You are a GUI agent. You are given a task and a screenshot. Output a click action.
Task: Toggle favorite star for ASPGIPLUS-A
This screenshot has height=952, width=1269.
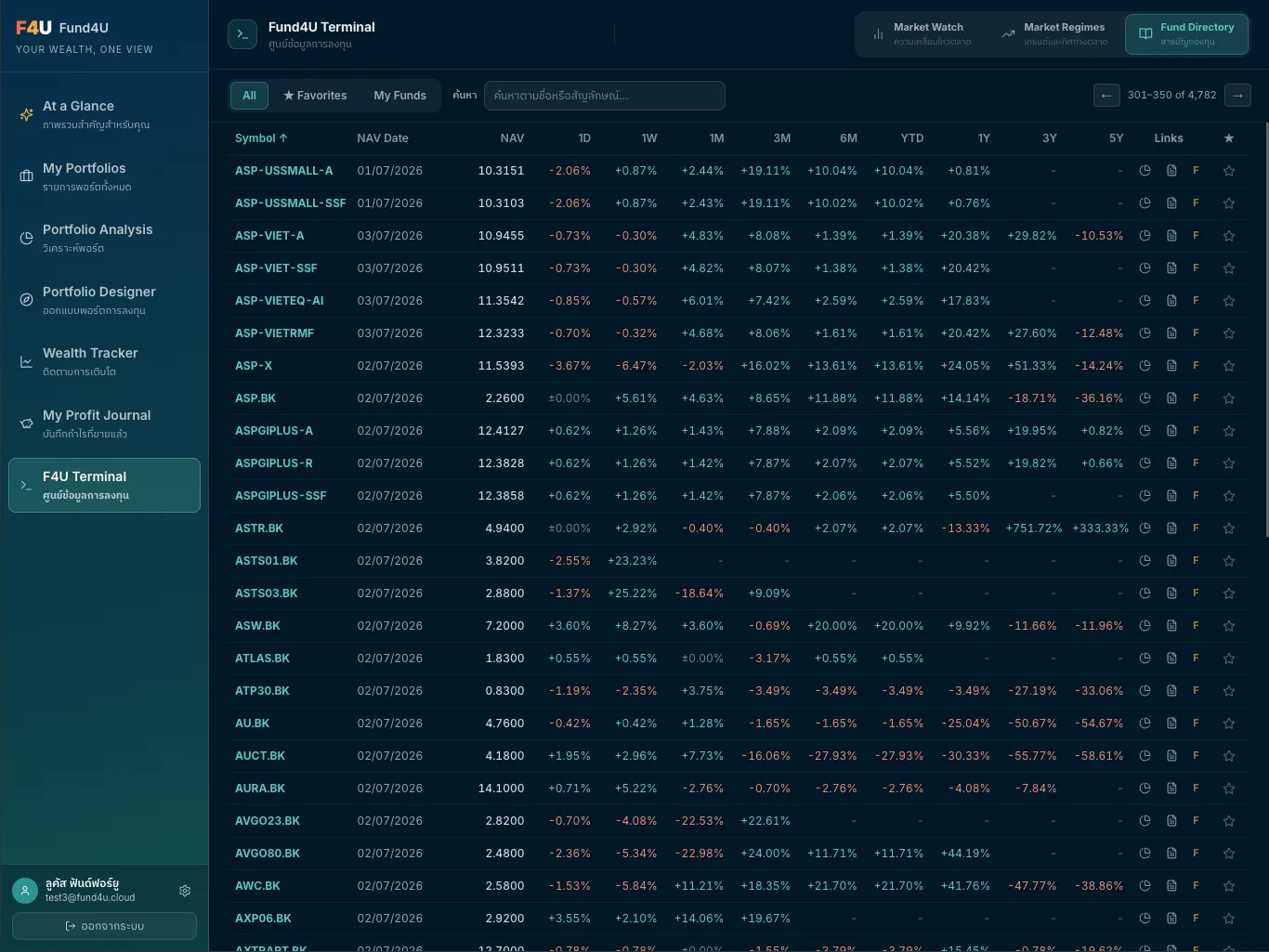(x=1229, y=431)
